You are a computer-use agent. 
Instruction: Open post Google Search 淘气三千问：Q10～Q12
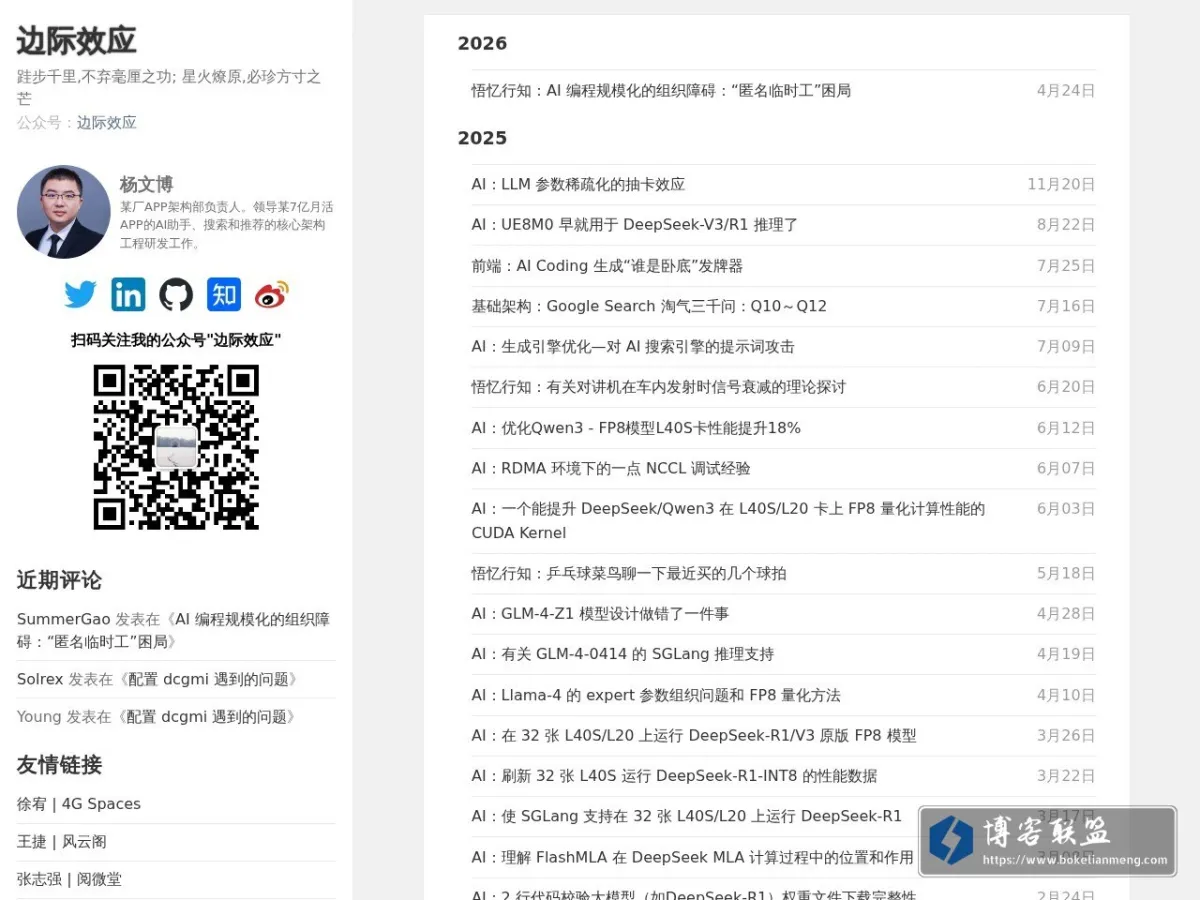click(x=649, y=306)
